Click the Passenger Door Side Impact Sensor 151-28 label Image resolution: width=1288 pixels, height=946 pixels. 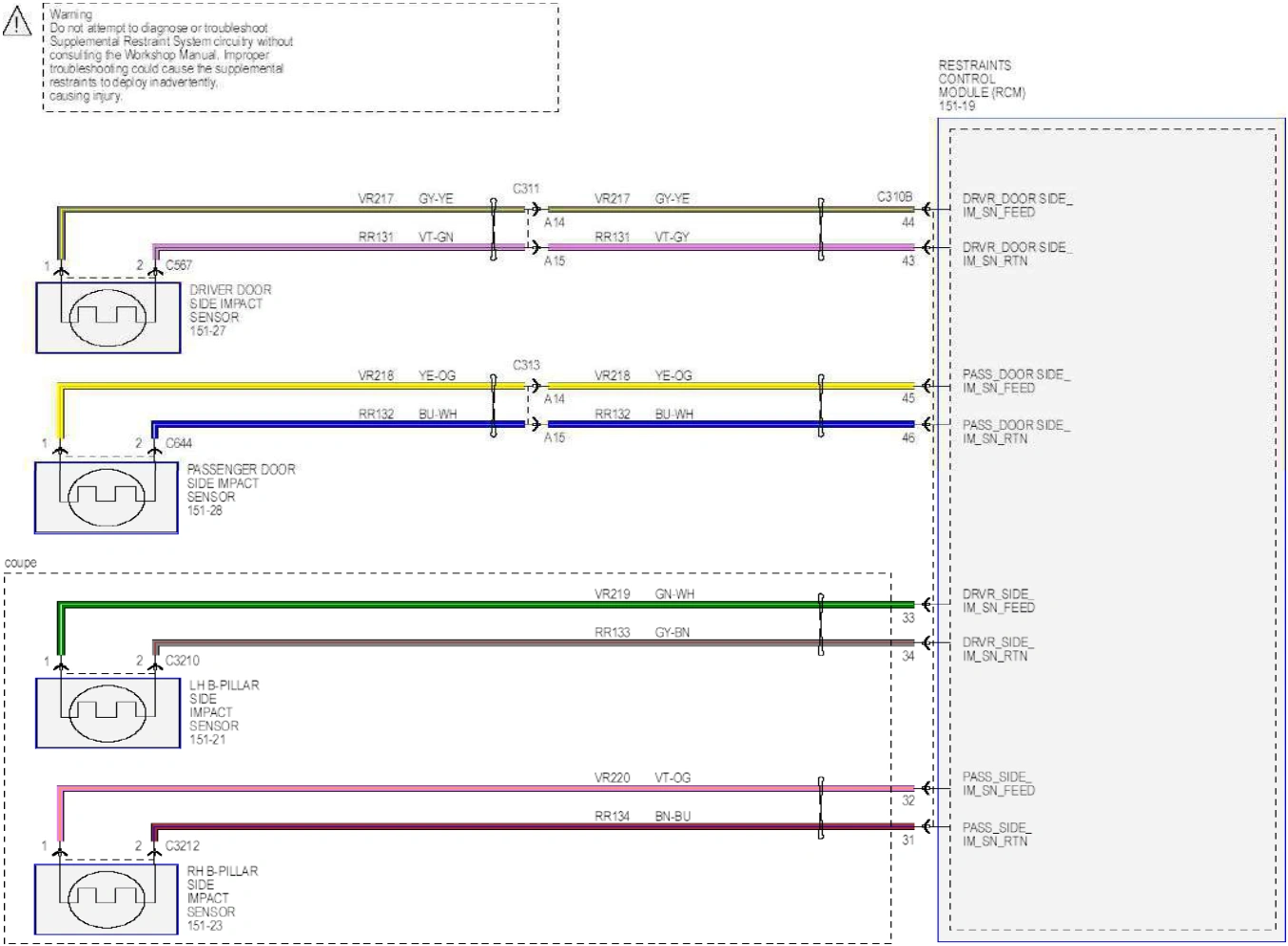(x=241, y=491)
